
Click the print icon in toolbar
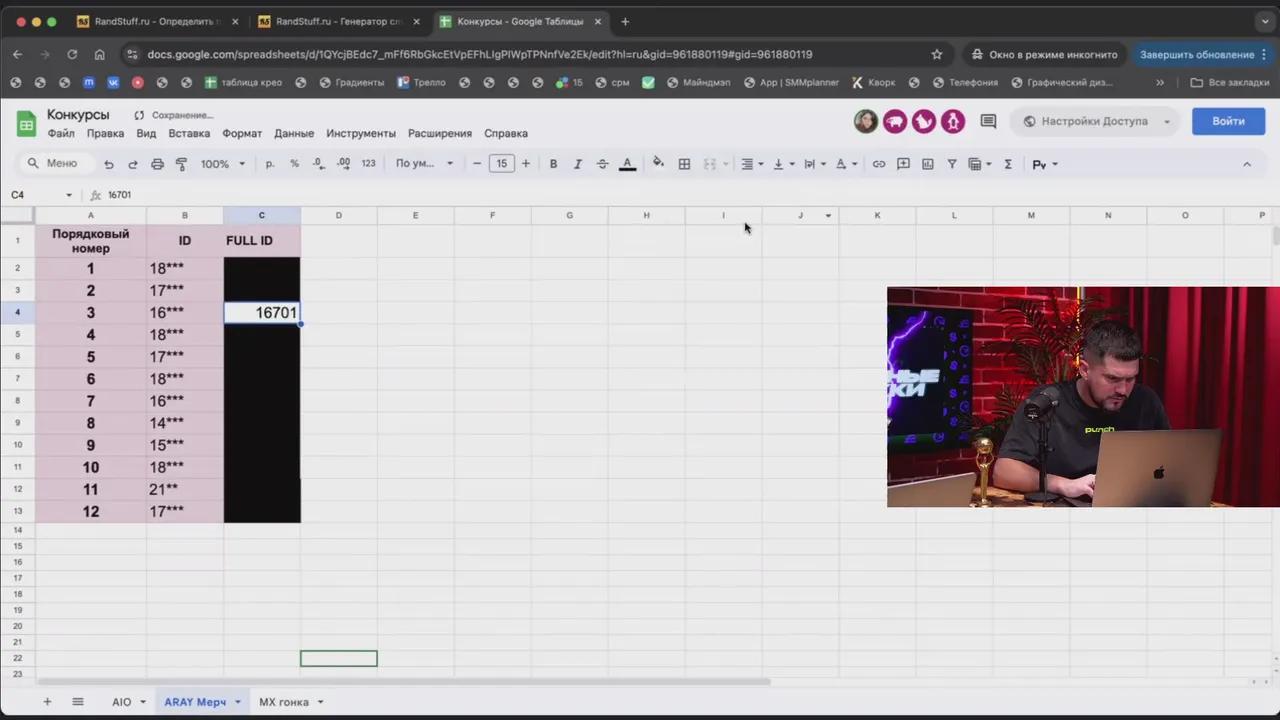157,164
